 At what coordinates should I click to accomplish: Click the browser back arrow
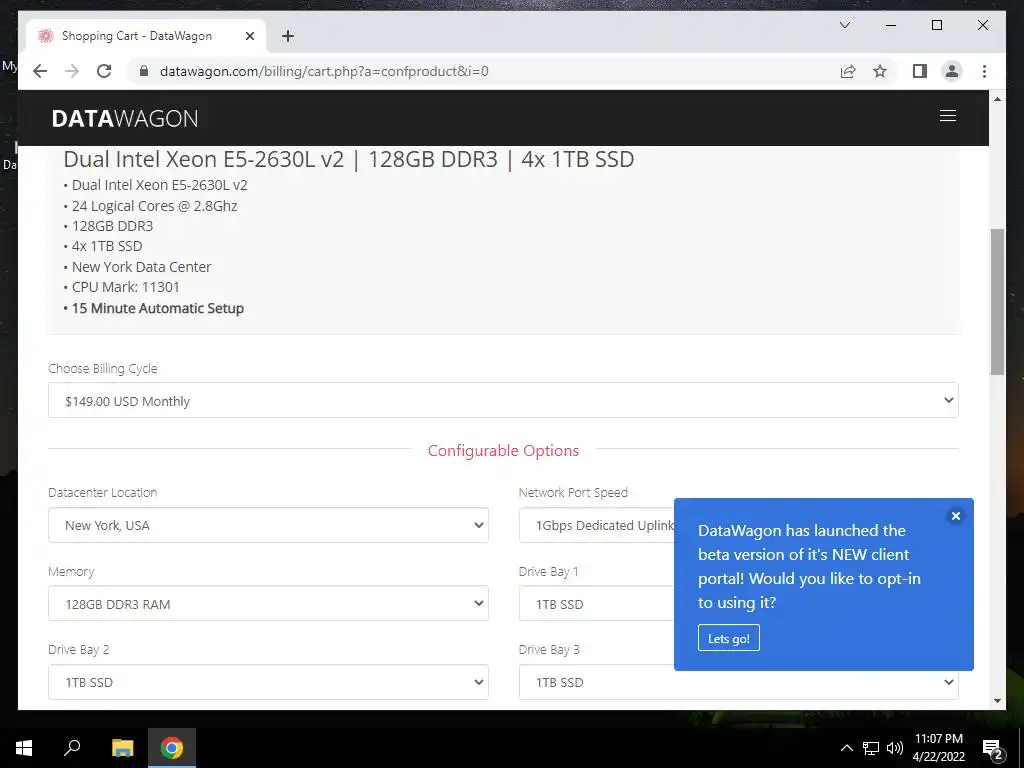40,71
